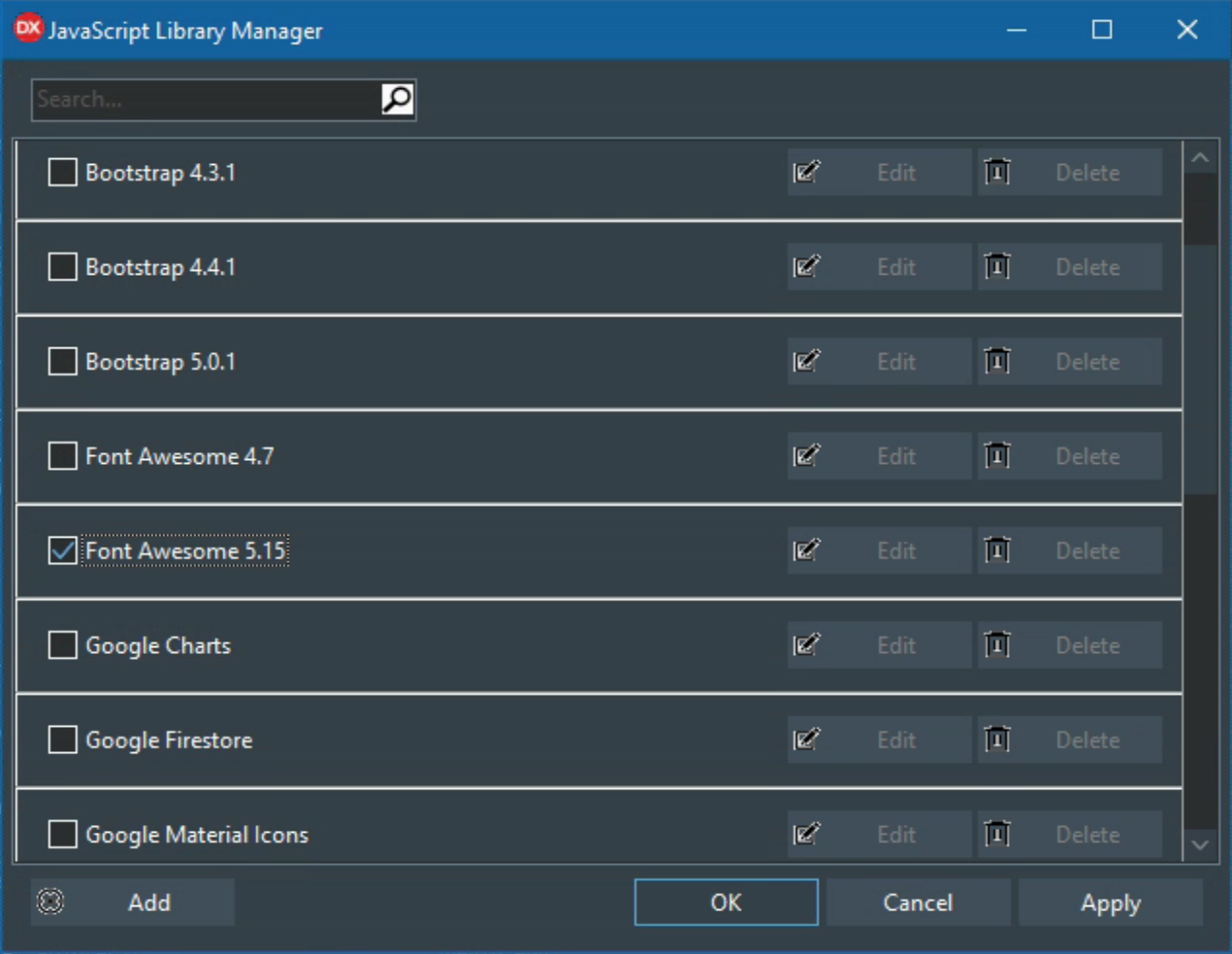Check the Google Material Icons checkbox
This screenshot has height=954, width=1232.
point(62,835)
